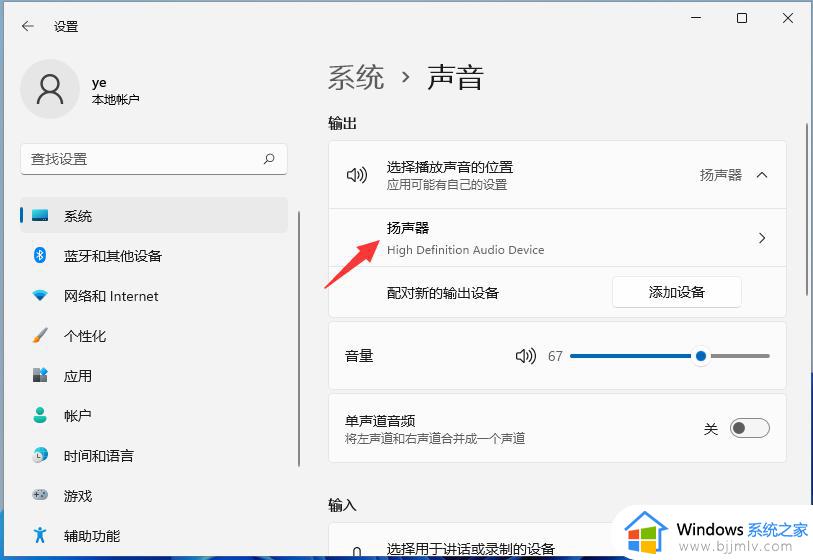Viewport: 813px width, 560px height.
Task: Click the sidebar vertical scrollbar
Action: click(x=299, y=339)
